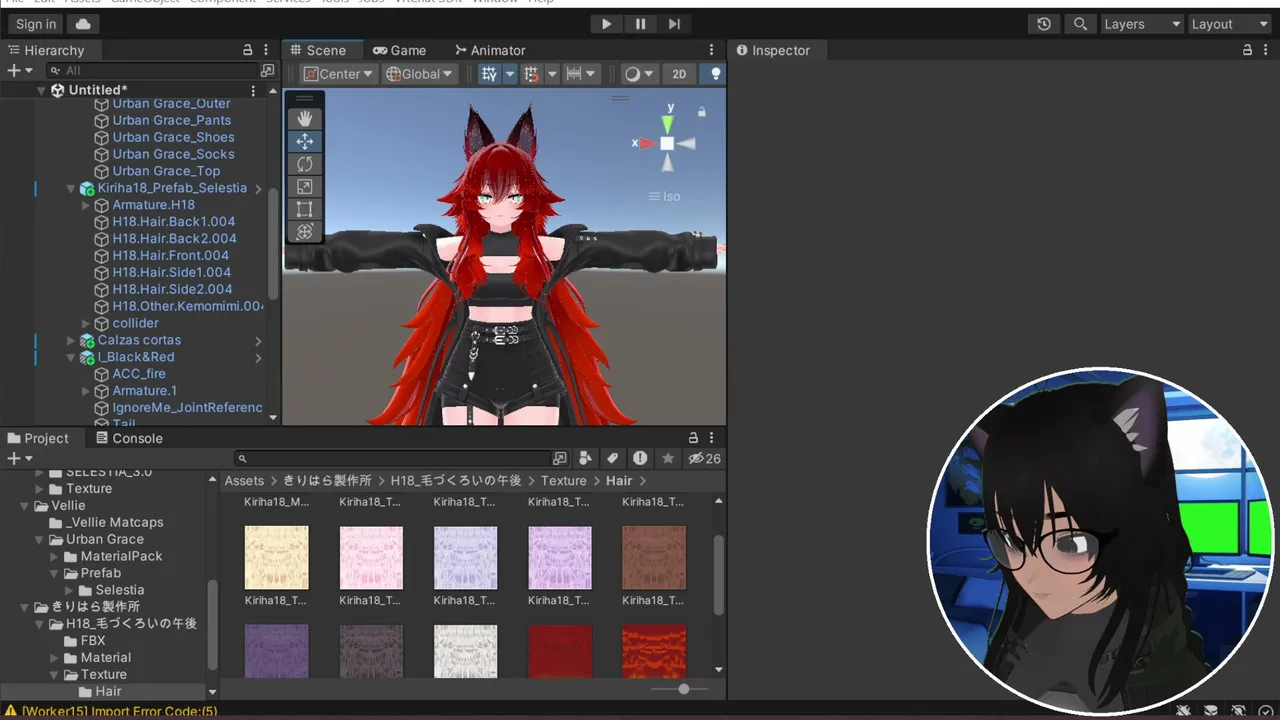Open the draw mode shading dropdown
The image size is (1280, 720).
[x=638, y=74]
